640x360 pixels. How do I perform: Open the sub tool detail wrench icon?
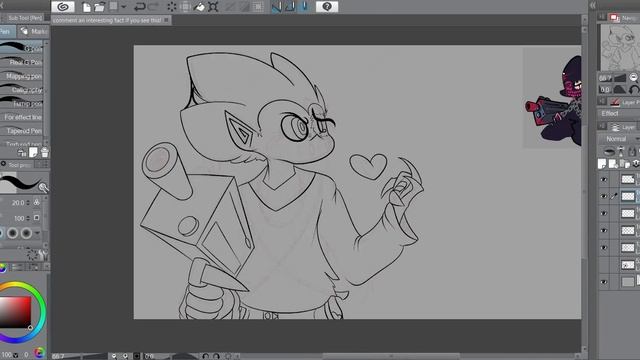tap(43, 256)
